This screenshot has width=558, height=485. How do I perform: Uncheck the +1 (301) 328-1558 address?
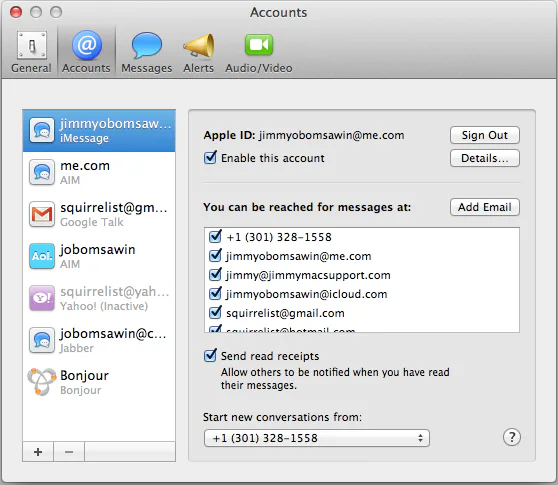(215, 236)
